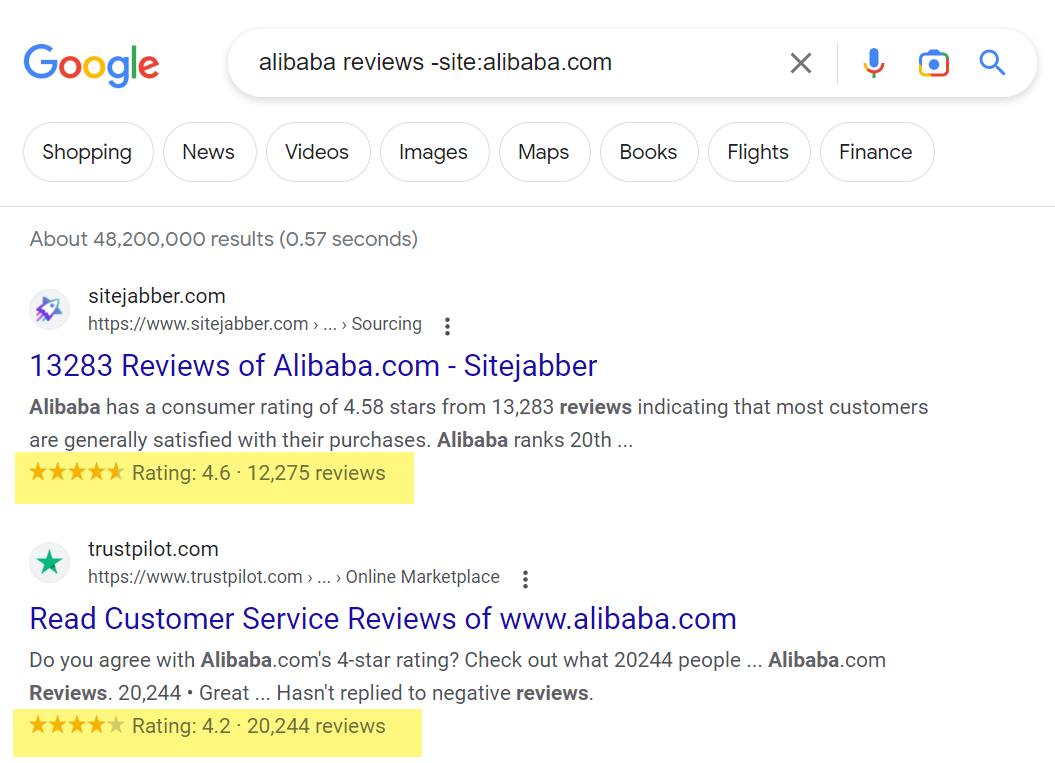
Task: Click into the search query field
Action: (x=500, y=62)
